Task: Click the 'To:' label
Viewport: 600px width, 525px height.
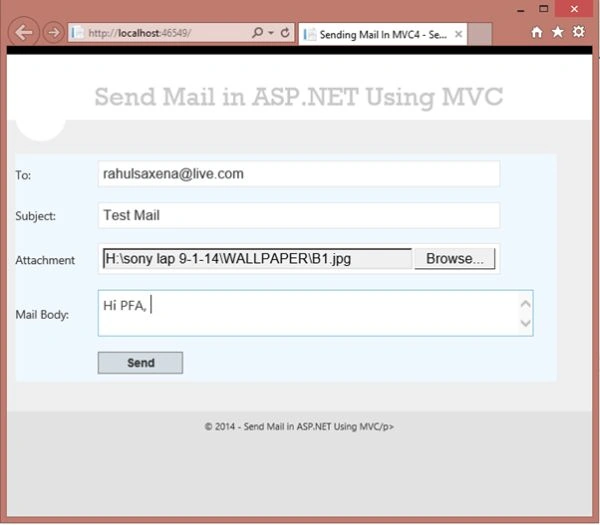Action: click(x=23, y=175)
